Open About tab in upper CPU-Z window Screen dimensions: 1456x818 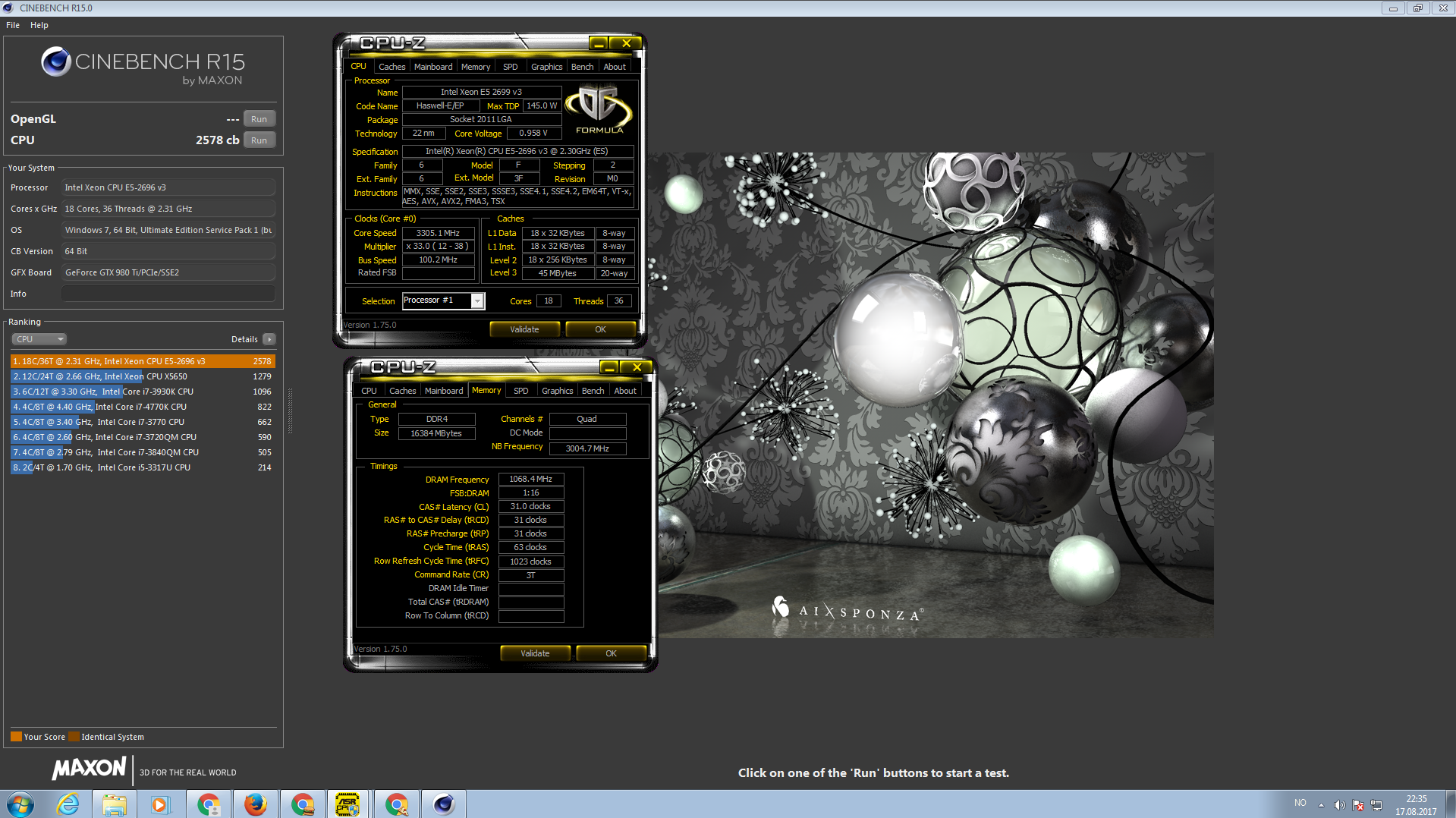pos(615,67)
